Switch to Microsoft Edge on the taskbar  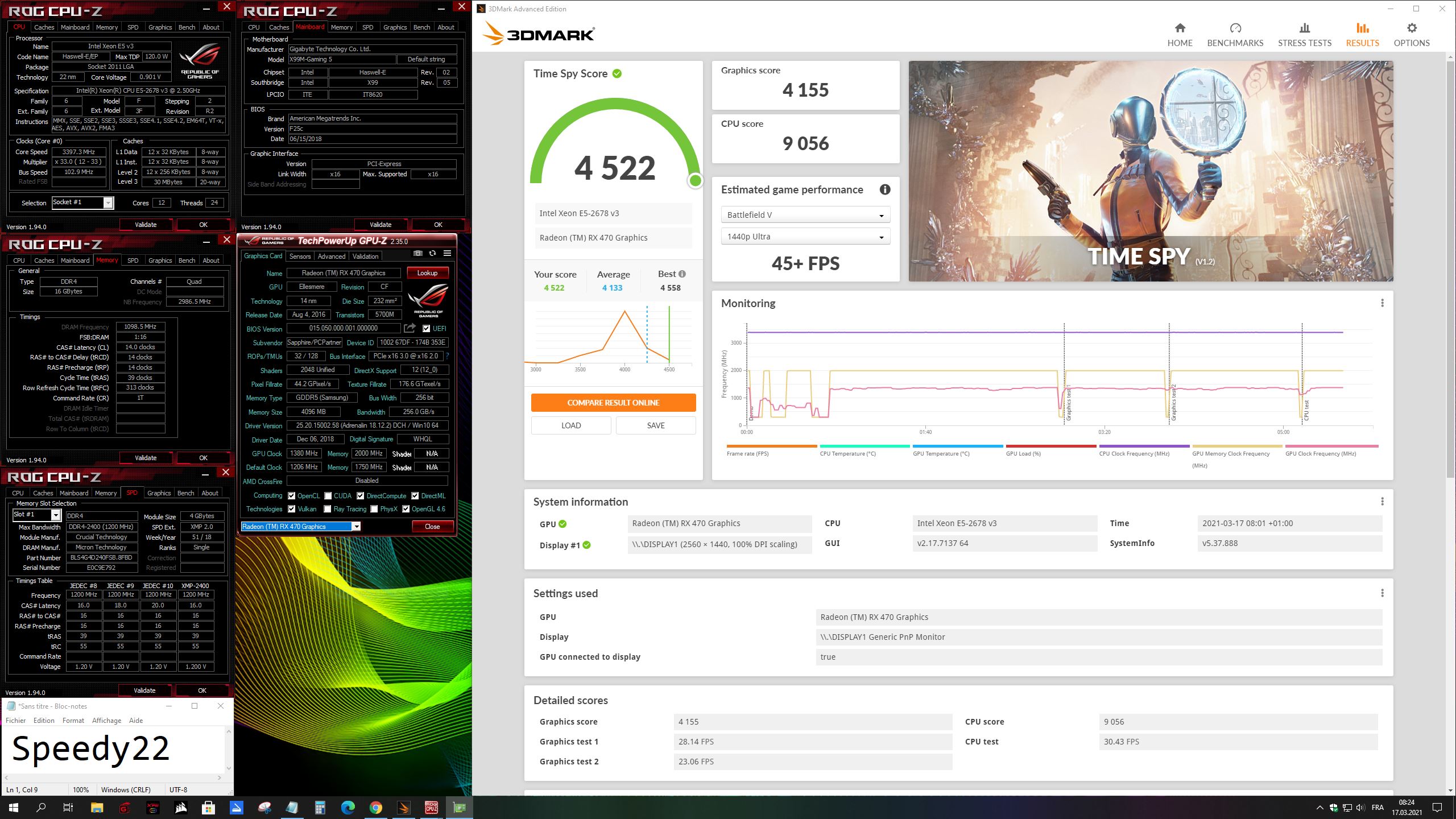(348, 808)
